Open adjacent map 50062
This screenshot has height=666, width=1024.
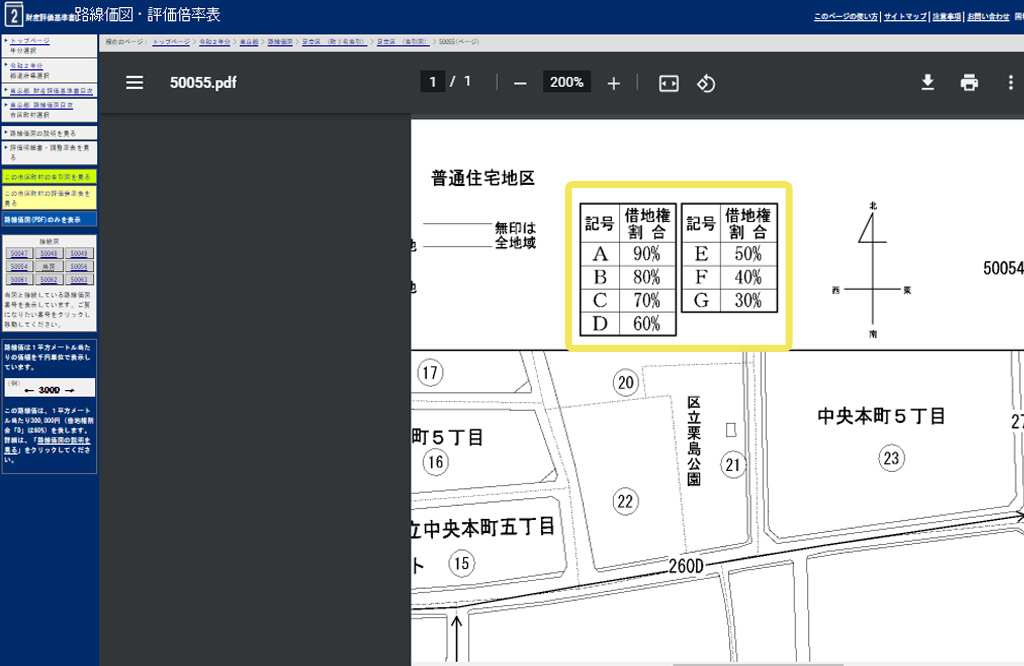(49, 280)
